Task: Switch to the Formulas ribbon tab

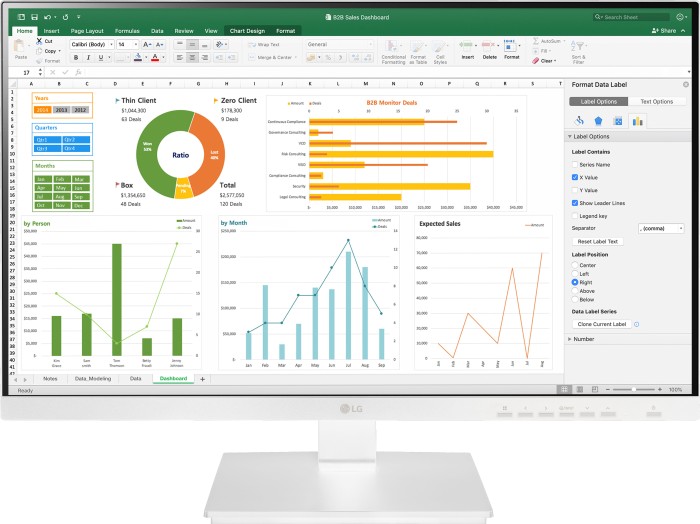Action: (126, 31)
